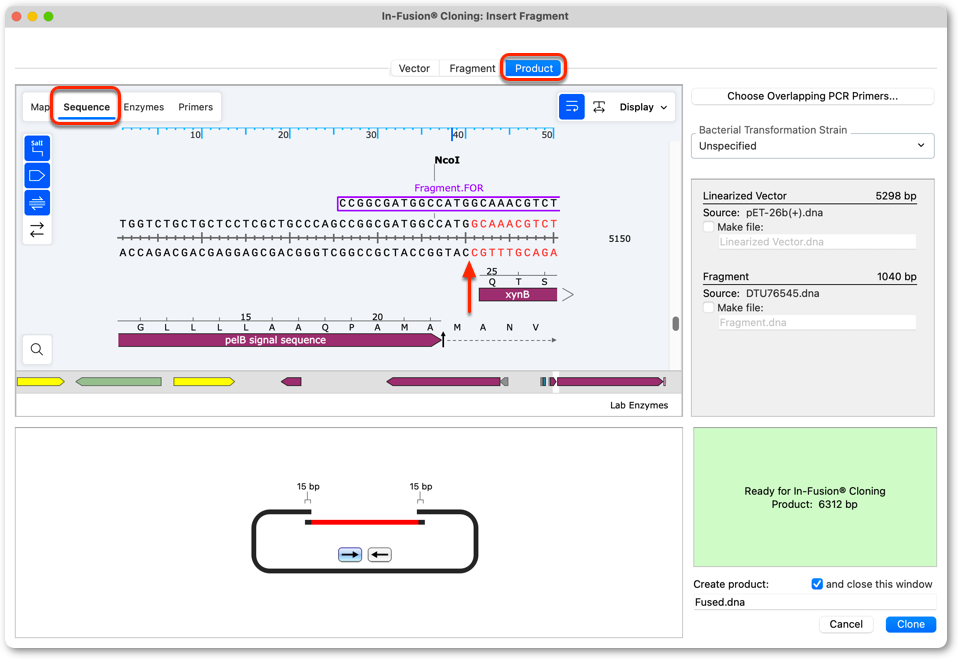Open Lab Enzymes selector
958x662 pixels.
[639, 406]
